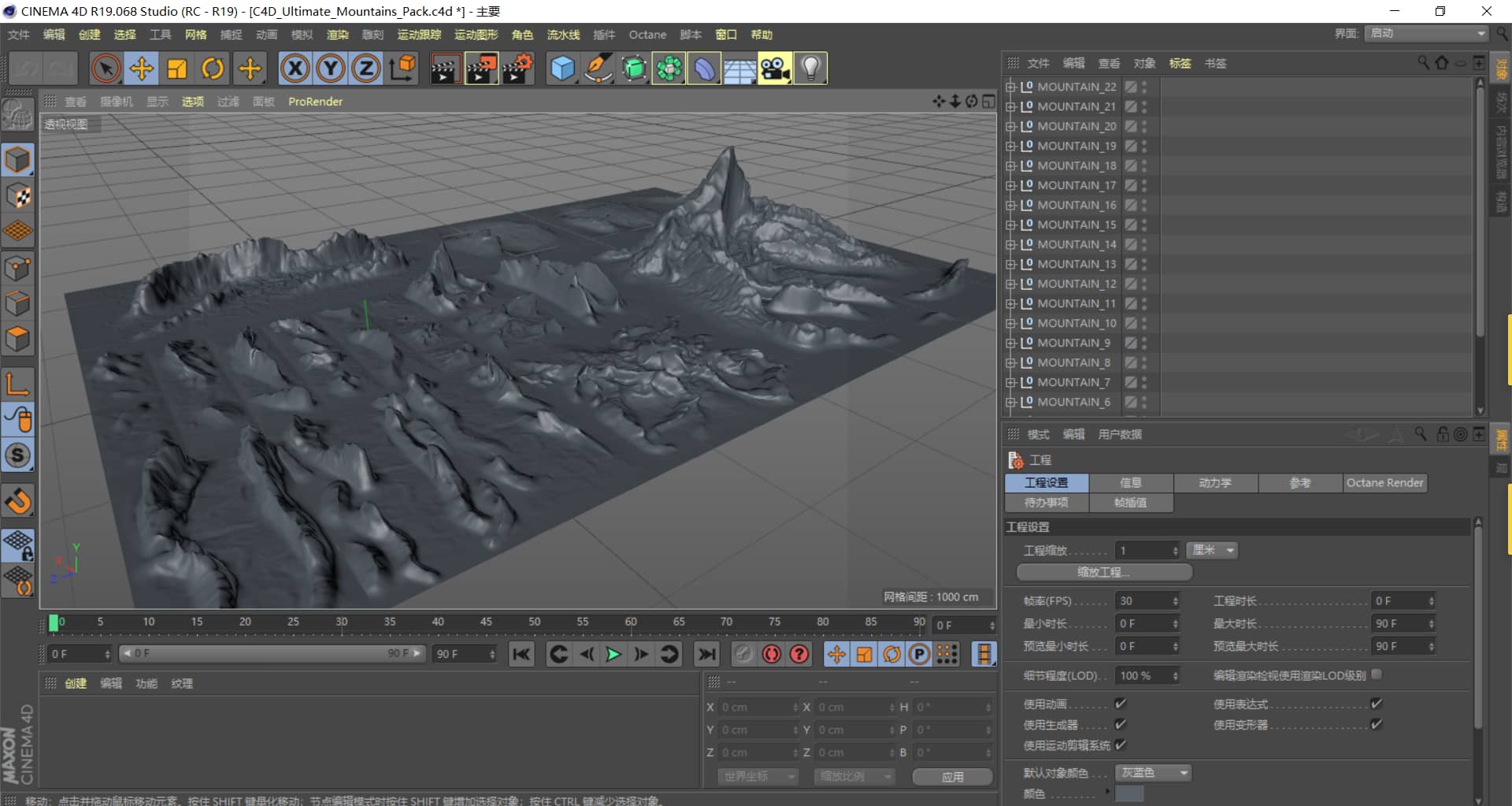Toggle visibility dots for MOUNTAIN_15
Viewport: 1512px width, 806px height.
click(1144, 225)
